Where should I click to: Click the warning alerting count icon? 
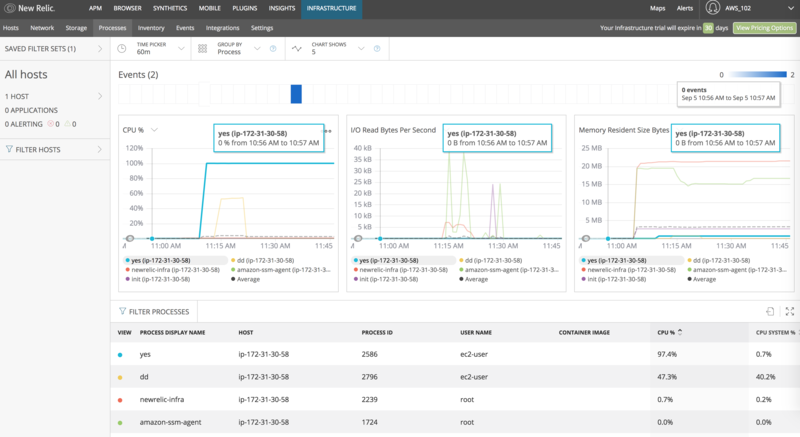tap(67, 123)
